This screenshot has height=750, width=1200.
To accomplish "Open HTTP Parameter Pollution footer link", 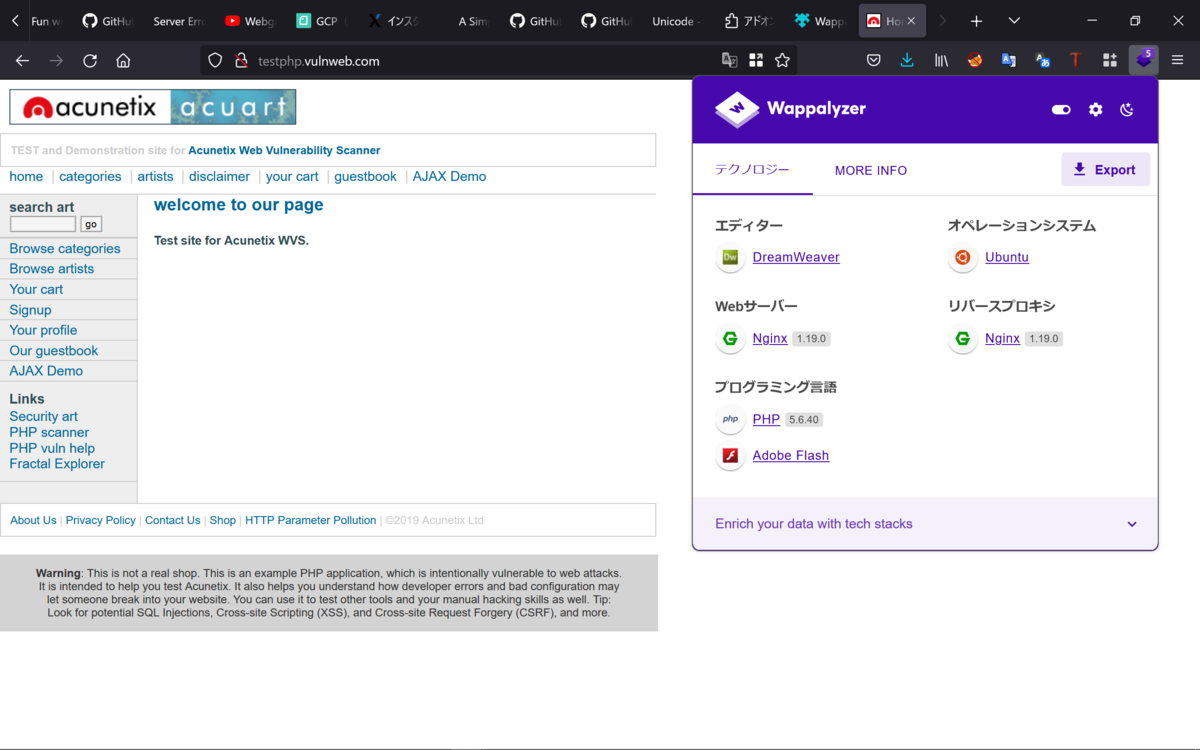I will pyautogui.click(x=311, y=520).
